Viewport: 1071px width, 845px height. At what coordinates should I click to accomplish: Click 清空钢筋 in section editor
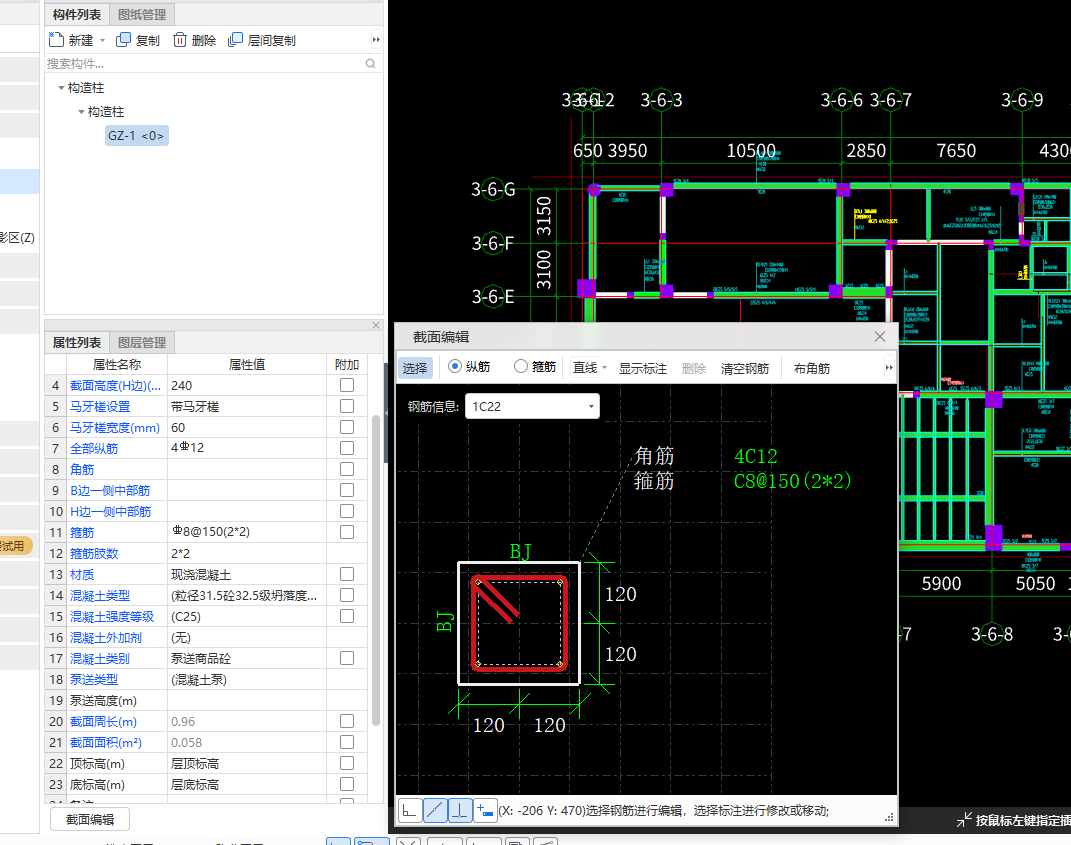point(745,368)
